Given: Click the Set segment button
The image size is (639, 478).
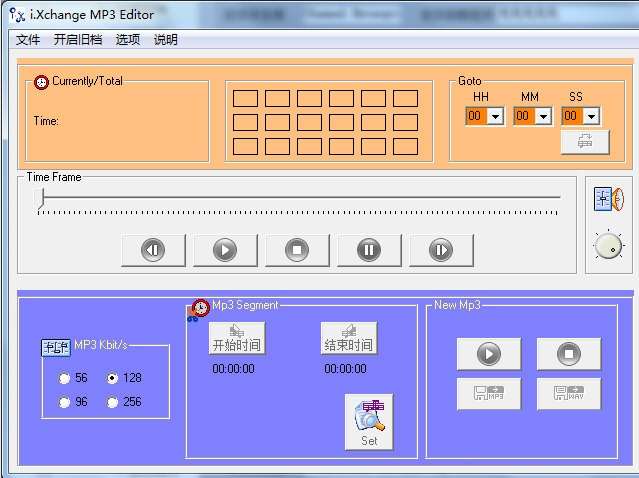Looking at the screenshot, I should tap(369, 422).
